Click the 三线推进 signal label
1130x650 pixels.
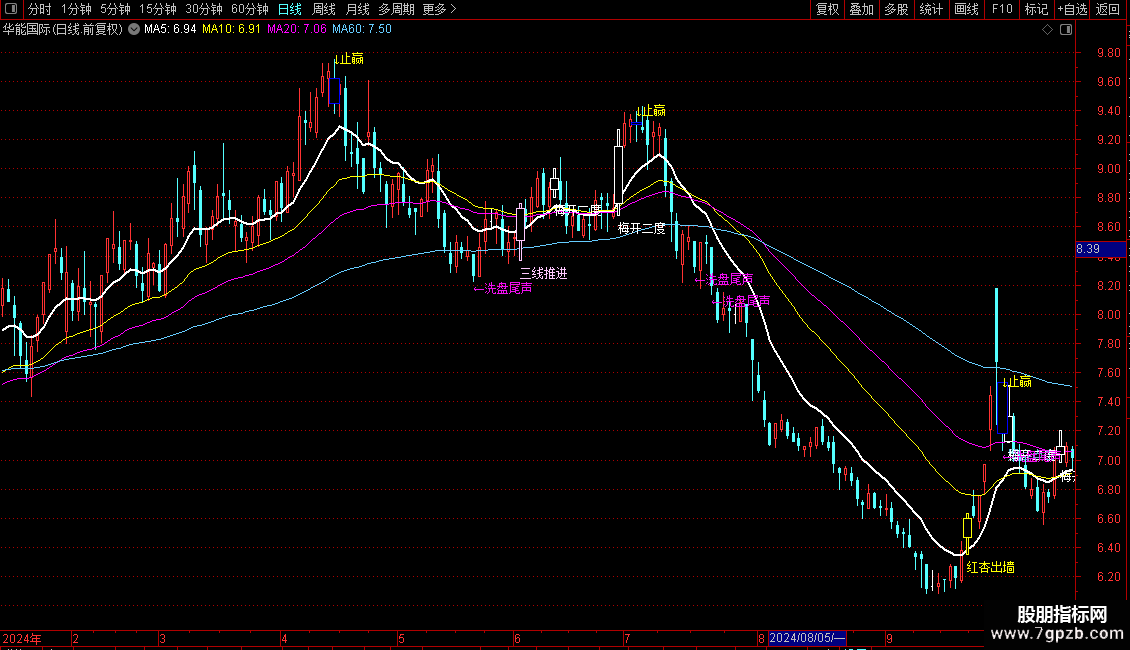point(543,274)
